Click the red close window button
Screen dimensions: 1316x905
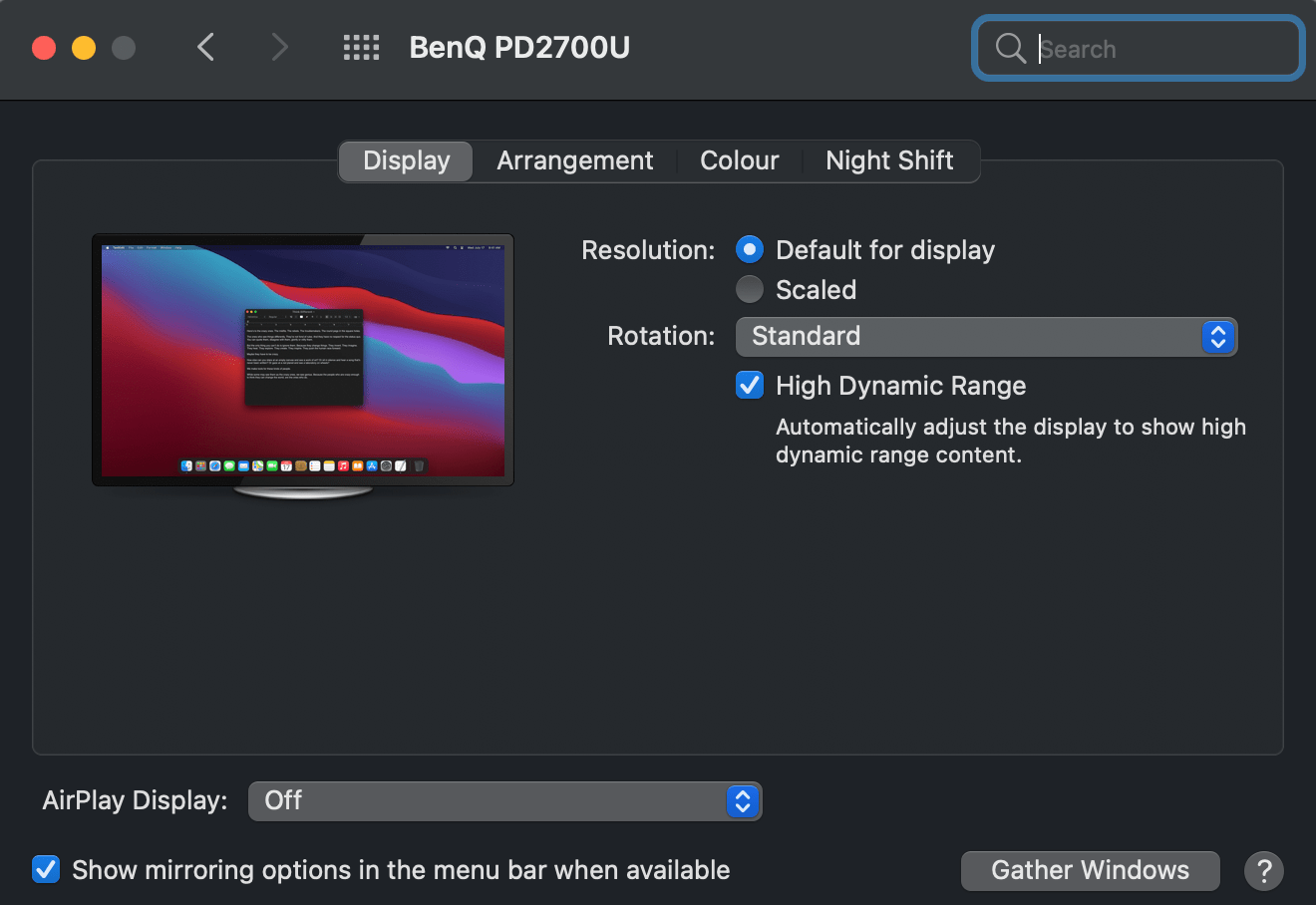(x=44, y=48)
